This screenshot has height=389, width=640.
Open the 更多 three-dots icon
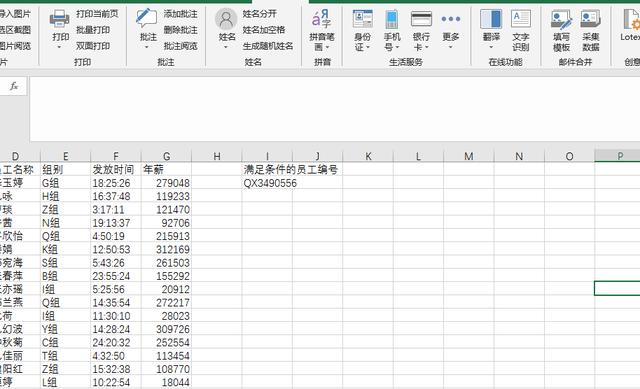451,19
